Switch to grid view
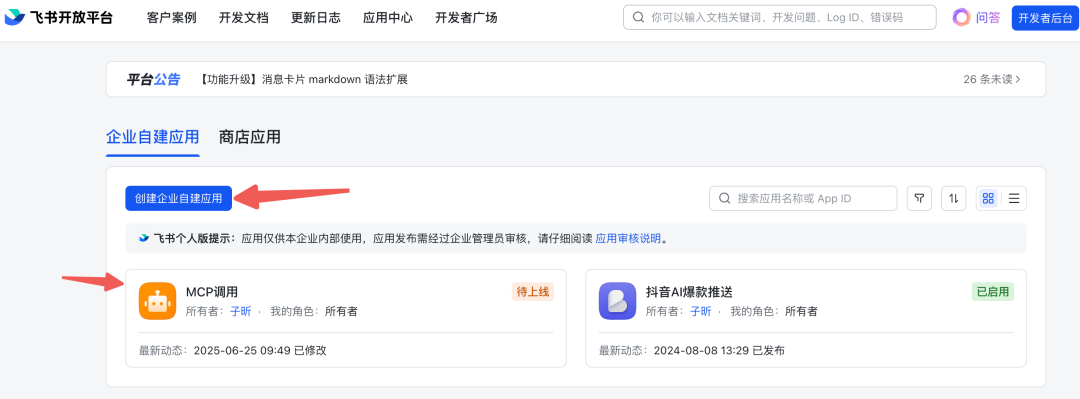The image size is (1080, 399). tap(988, 198)
